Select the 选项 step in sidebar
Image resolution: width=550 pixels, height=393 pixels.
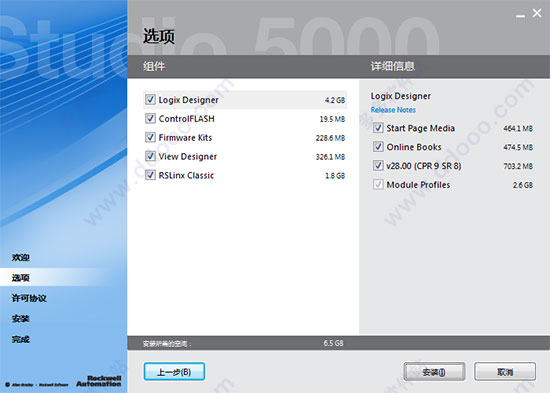coord(21,278)
